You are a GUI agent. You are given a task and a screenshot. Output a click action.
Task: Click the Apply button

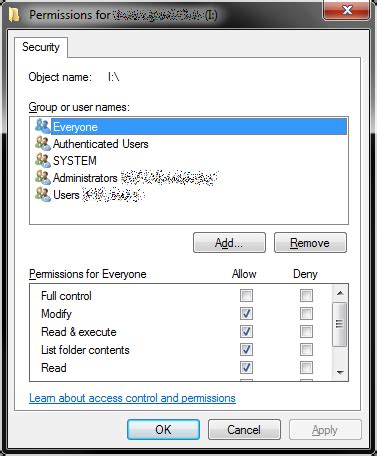click(x=325, y=430)
